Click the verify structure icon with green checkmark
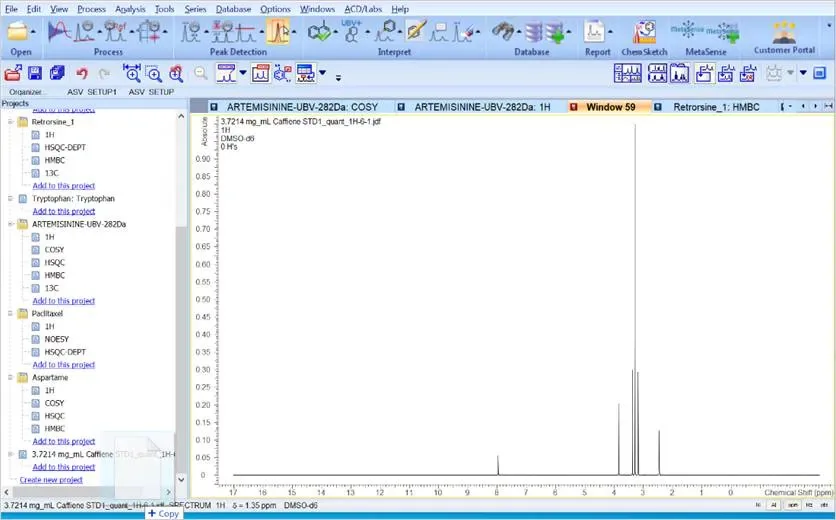The width and height of the screenshot is (836, 520). click(319, 32)
